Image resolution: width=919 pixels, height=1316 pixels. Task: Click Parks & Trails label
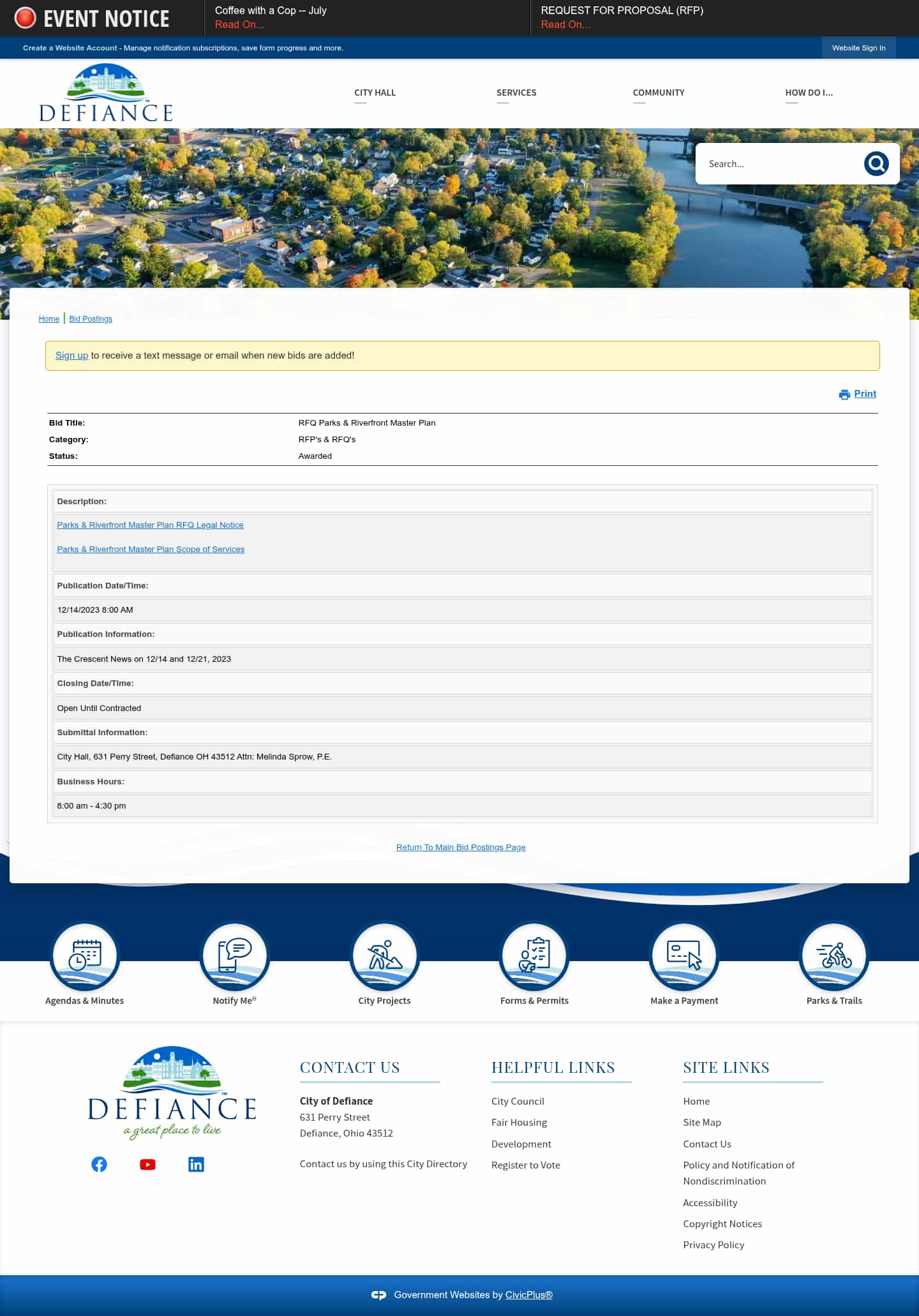click(x=834, y=1001)
